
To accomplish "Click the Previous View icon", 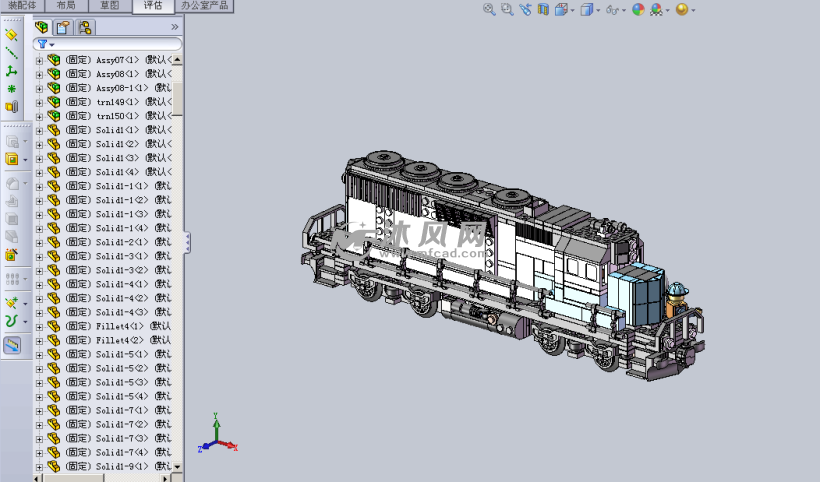I will tap(525, 9).
